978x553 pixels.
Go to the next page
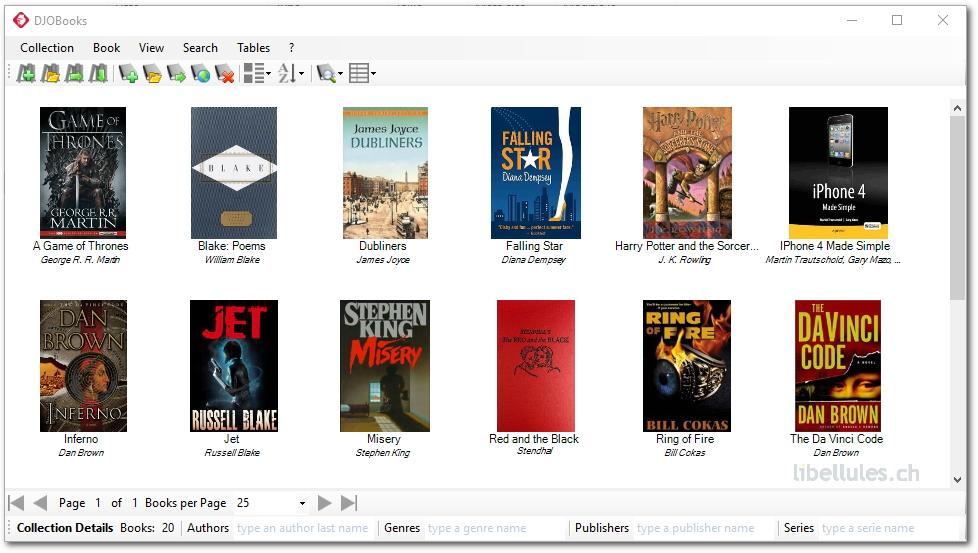click(x=324, y=503)
